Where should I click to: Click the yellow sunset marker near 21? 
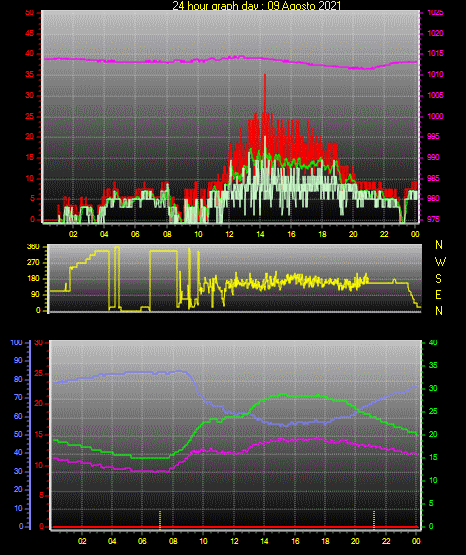coord(374,520)
